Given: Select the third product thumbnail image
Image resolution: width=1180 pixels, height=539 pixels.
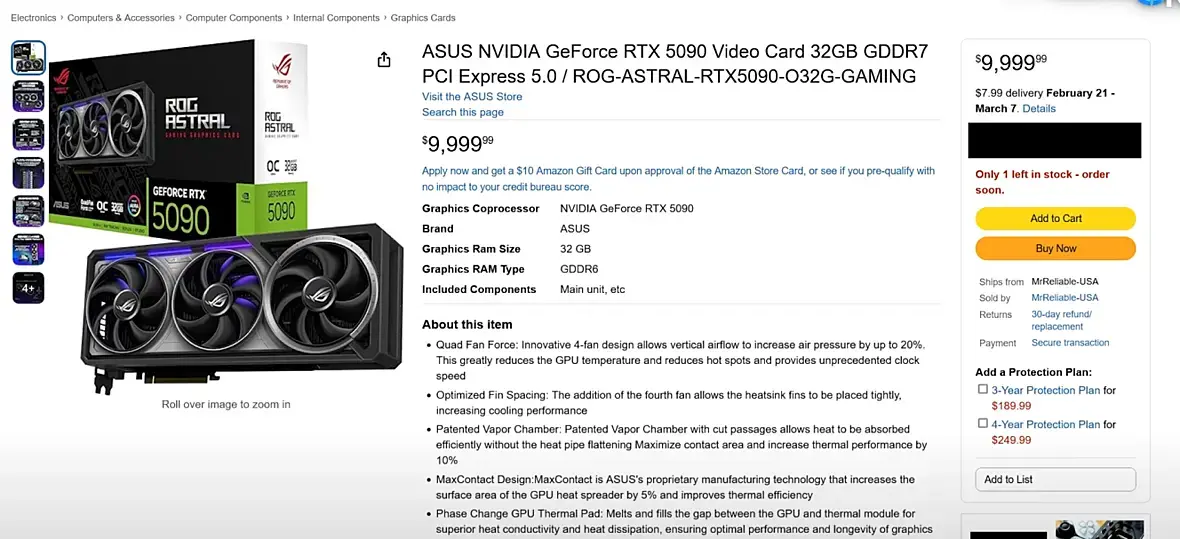Looking at the screenshot, I should tap(28, 134).
